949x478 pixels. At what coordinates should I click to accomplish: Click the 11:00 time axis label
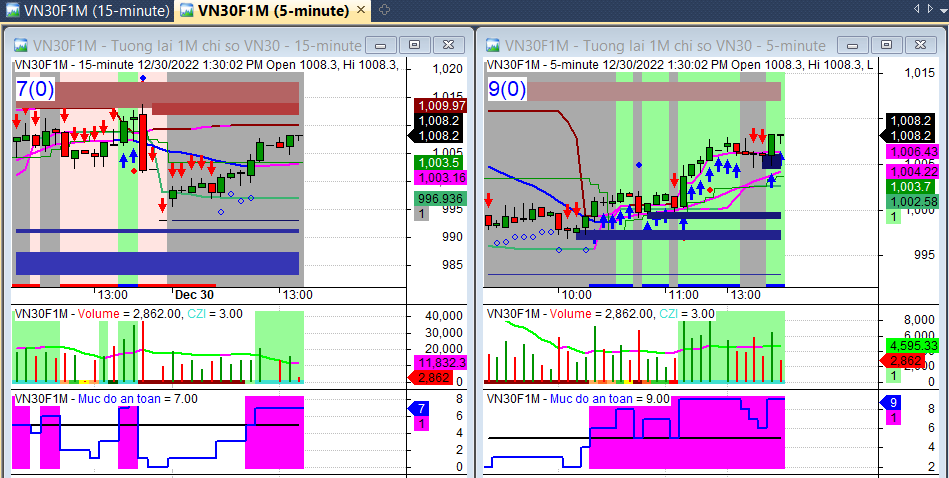(683, 295)
